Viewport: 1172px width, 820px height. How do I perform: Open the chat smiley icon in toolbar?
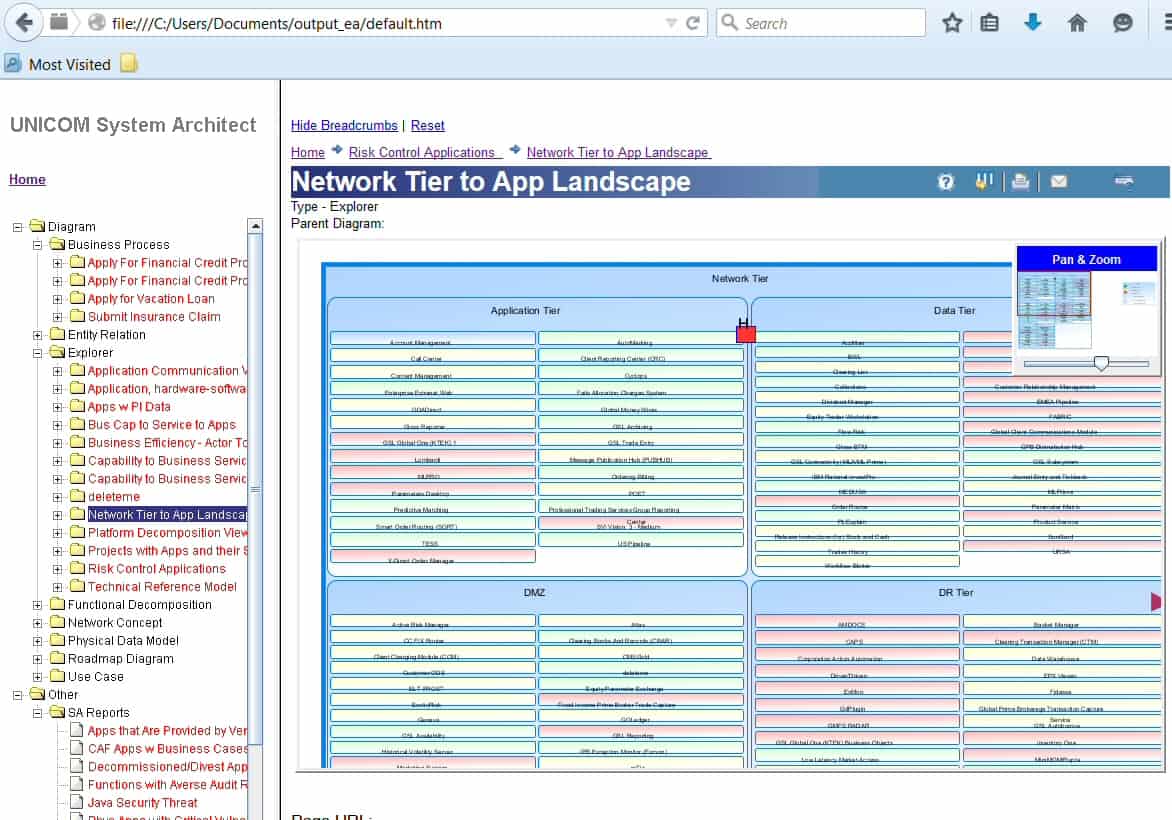pyautogui.click(x=1123, y=23)
